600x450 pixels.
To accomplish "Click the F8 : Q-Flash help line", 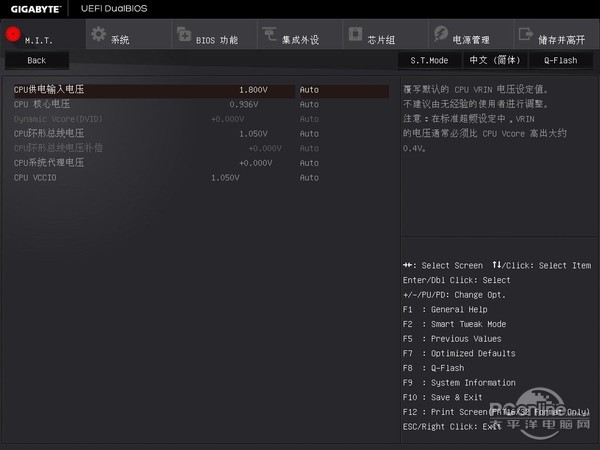I will 434,368.
